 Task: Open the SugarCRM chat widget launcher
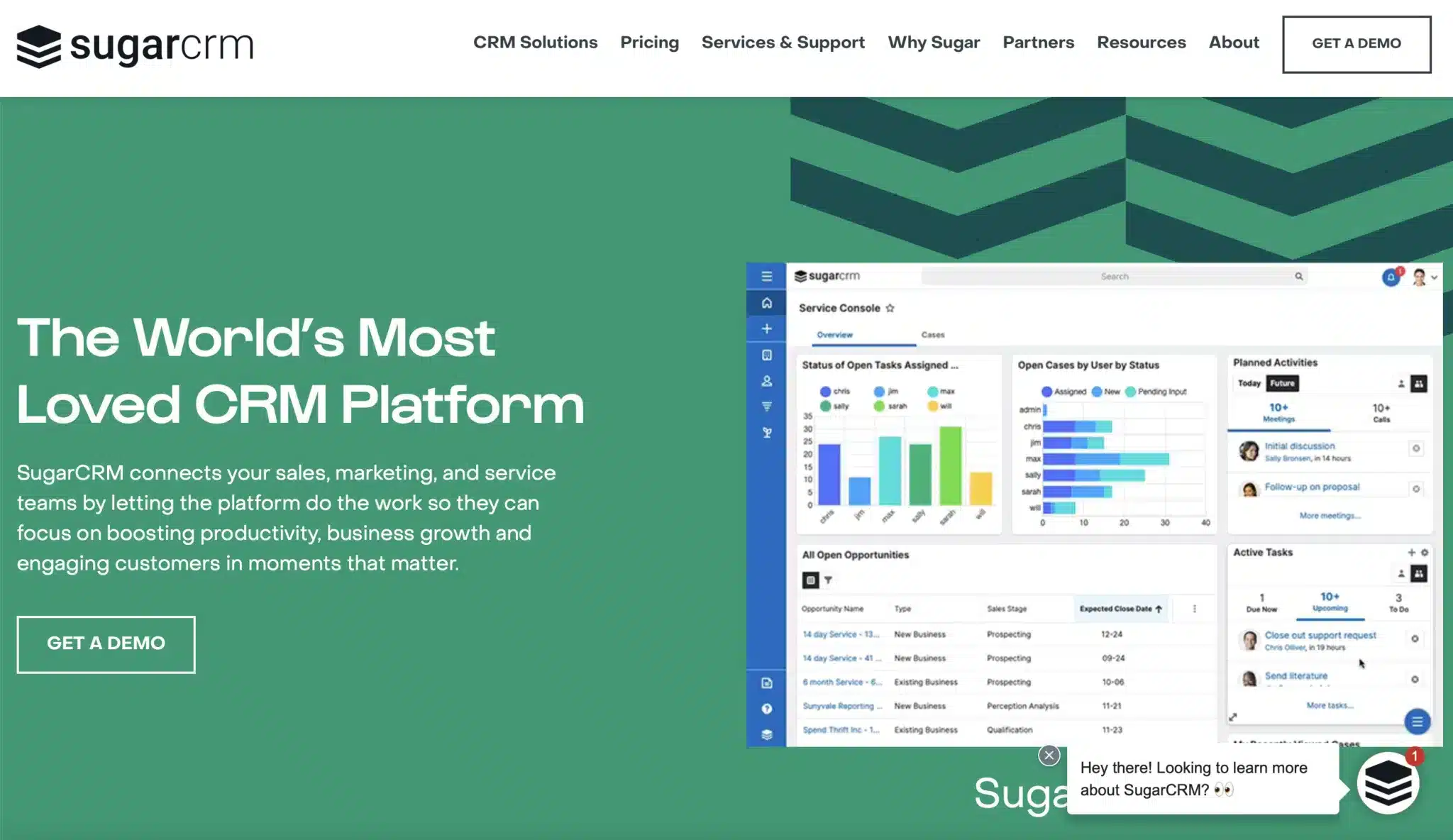(x=1388, y=783)
